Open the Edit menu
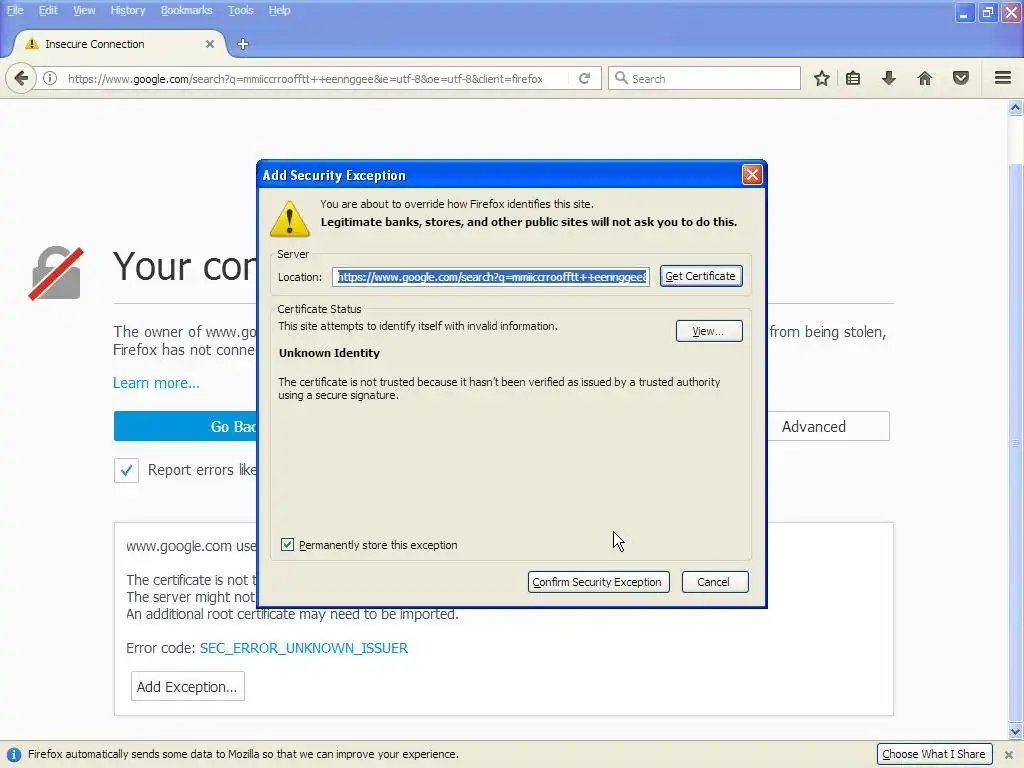Screen dimensions: 1024x768 (48, 10)
